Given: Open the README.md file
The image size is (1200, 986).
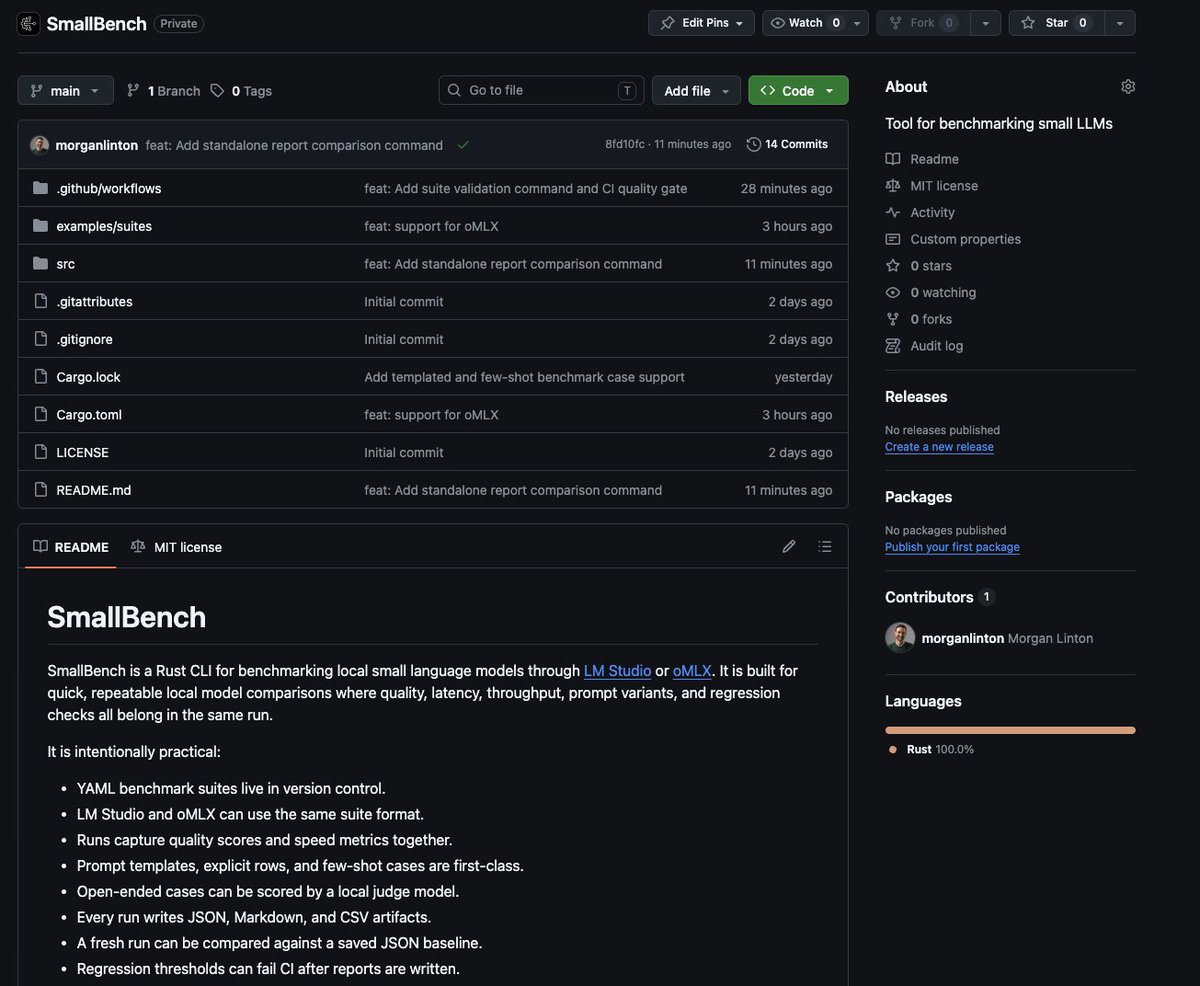Looking at the screenshot, I should pos(94,490).
